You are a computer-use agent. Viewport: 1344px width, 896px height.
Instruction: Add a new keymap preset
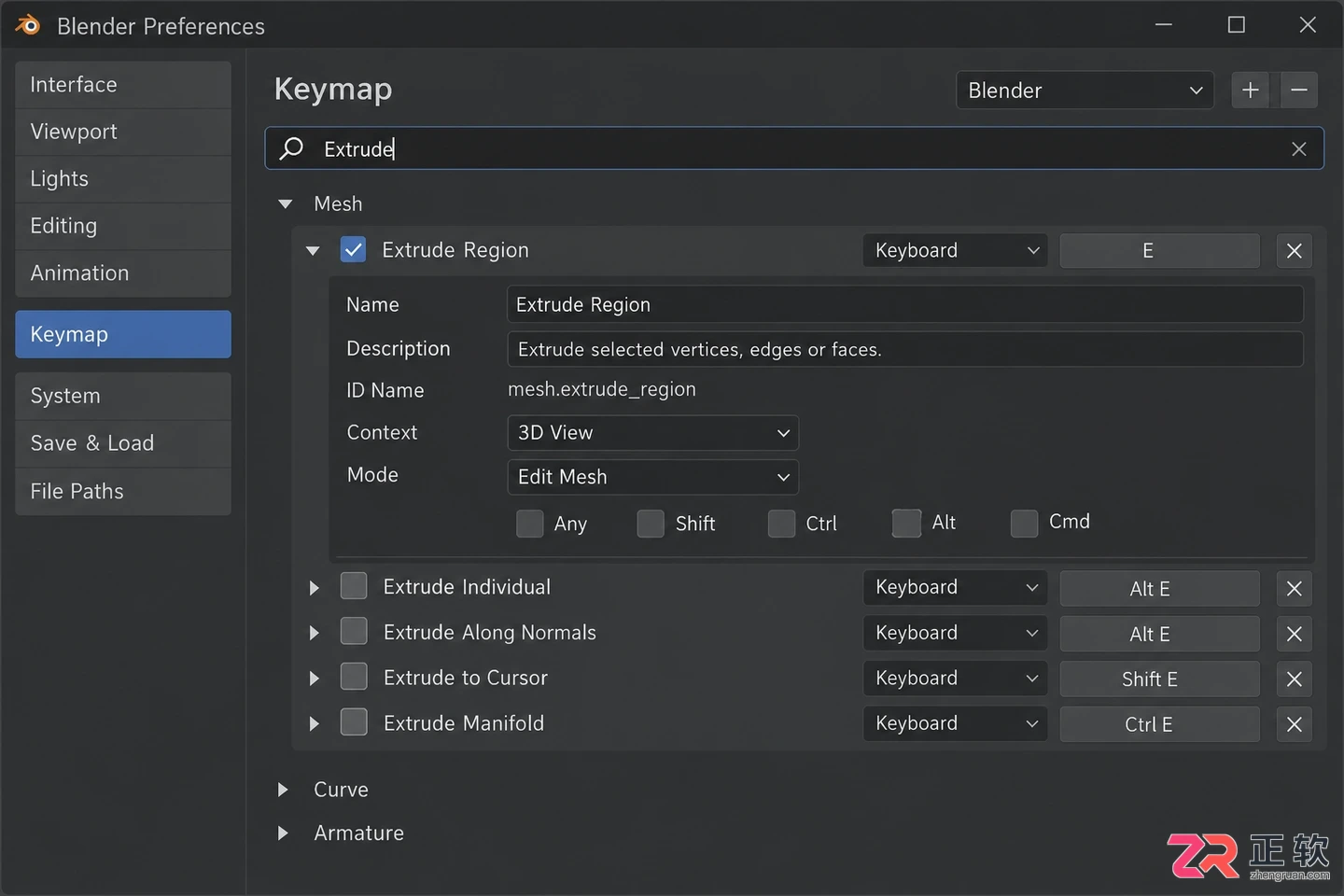pos(1251,91)
